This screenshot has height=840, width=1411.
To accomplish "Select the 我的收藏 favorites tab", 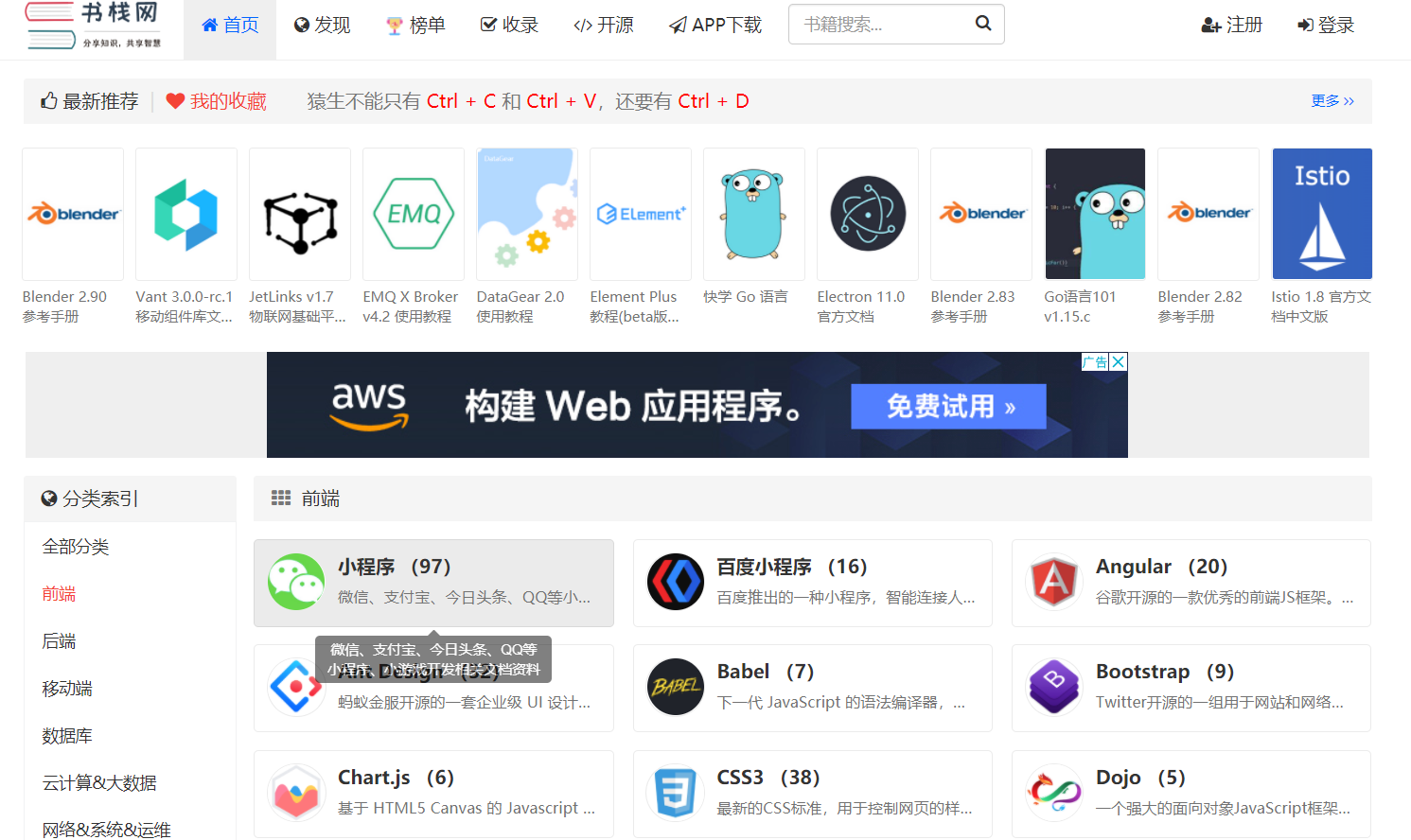I will pyautogui.click(x=216, y=101).
